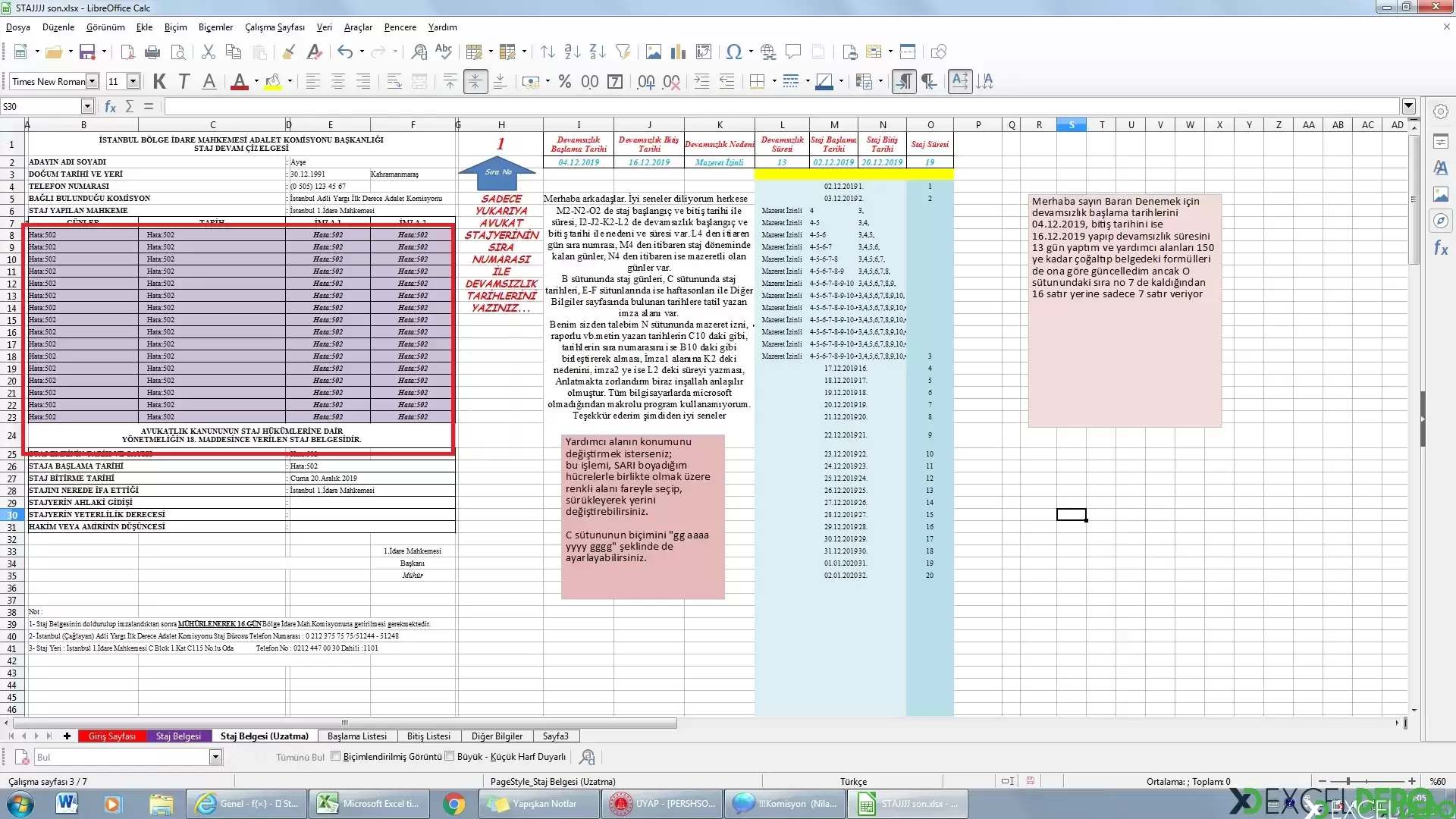Viewport: 1456px width, 819px height.
Task: Toggle Align Right
Action: point(363,81)
